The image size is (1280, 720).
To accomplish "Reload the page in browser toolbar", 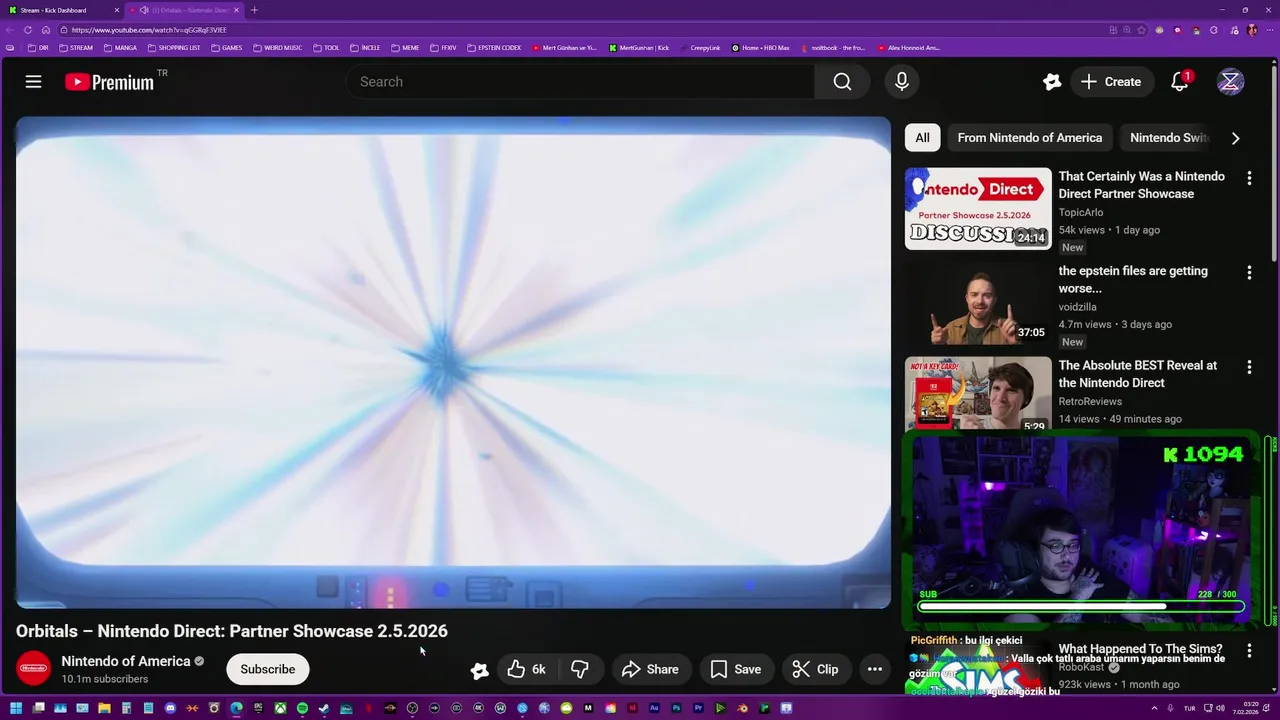I will click(28, 30).
